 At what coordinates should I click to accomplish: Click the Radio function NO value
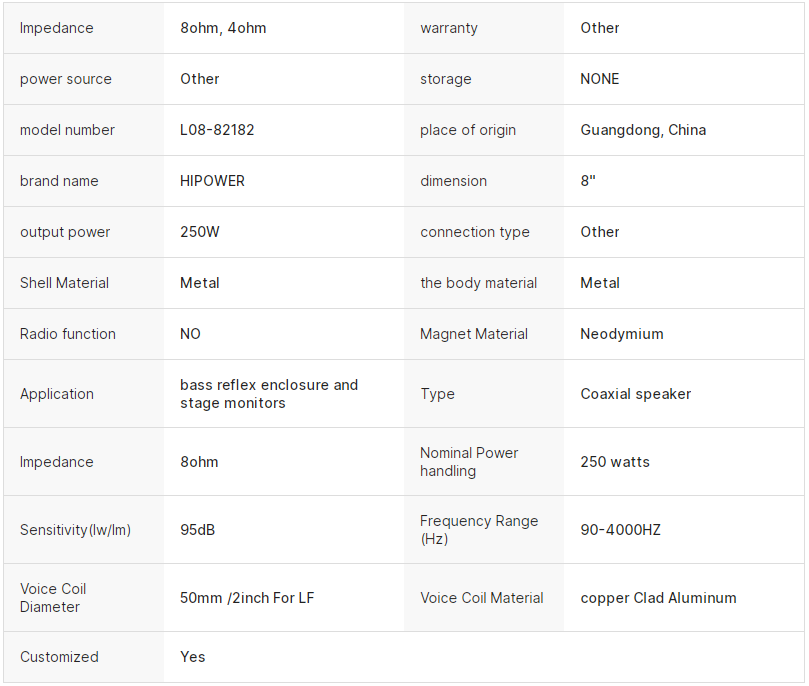coord(190,334)
